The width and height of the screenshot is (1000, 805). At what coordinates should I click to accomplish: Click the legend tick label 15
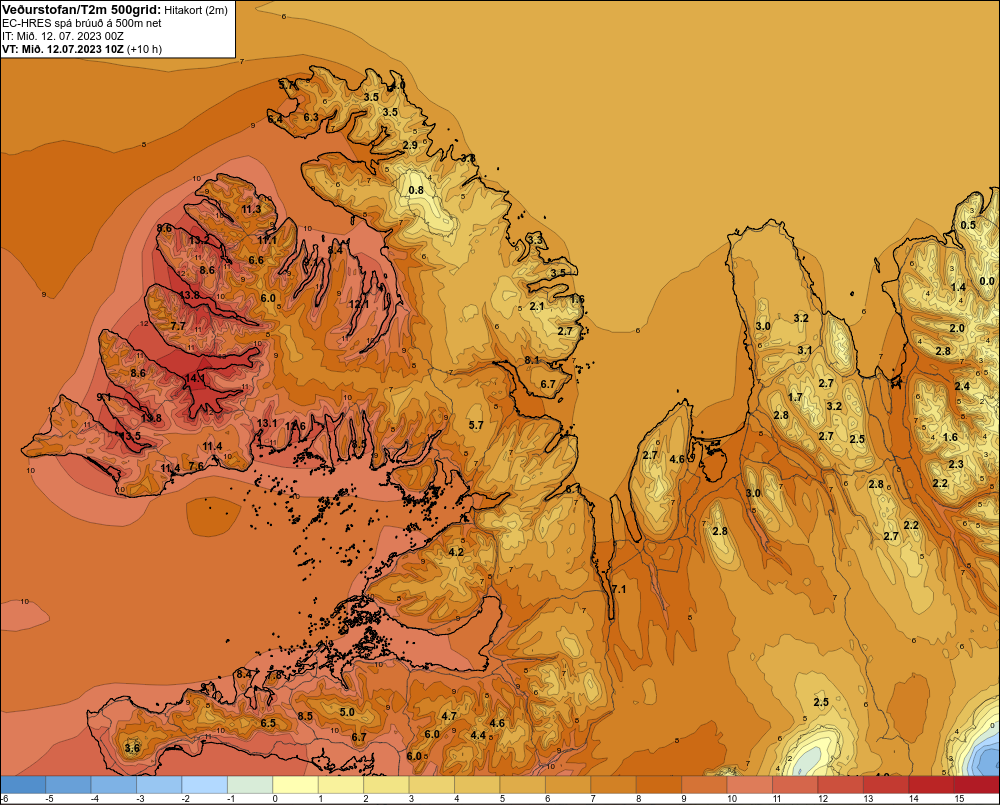959,799
